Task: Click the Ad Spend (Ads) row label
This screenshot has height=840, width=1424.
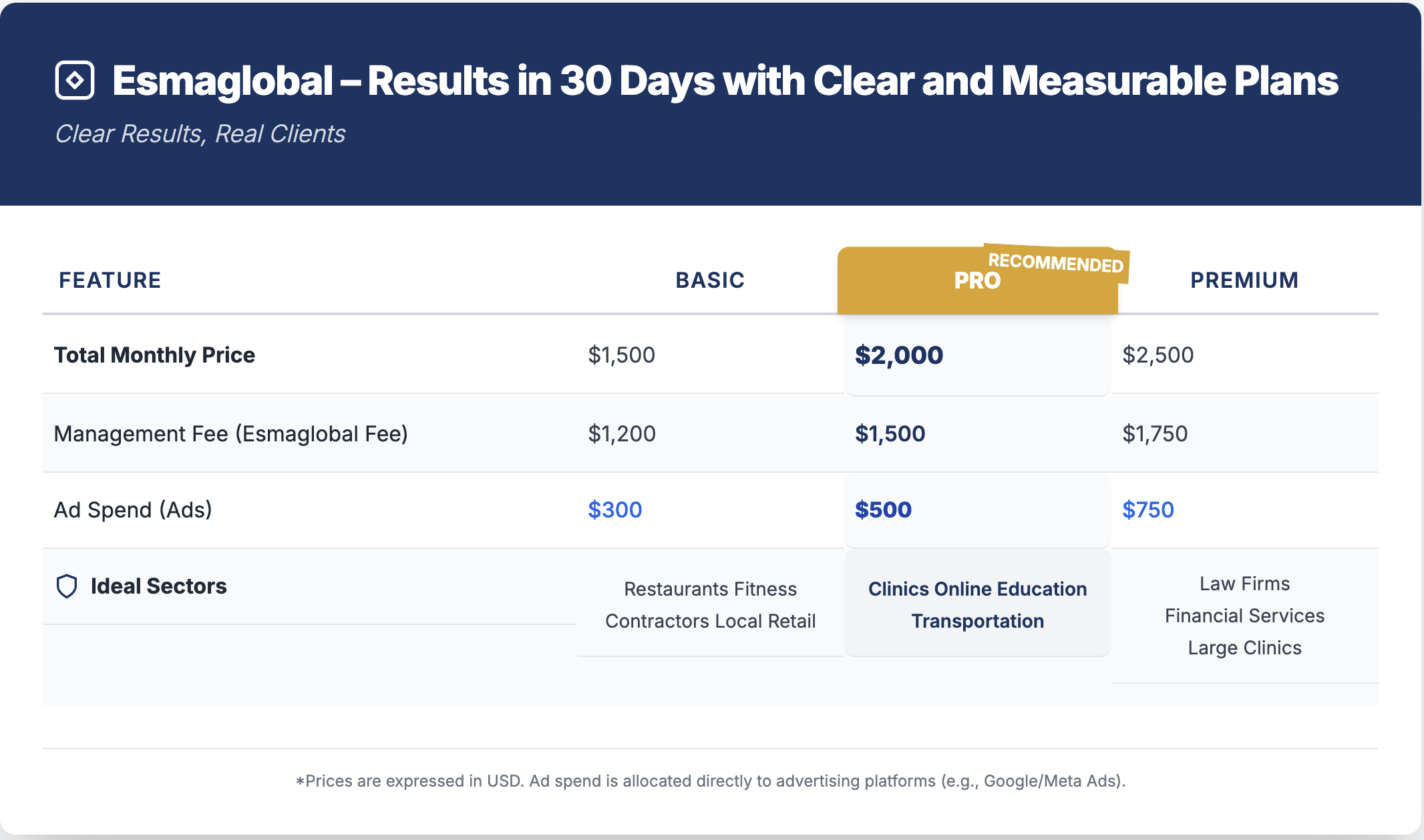Action: click(133, 510)
